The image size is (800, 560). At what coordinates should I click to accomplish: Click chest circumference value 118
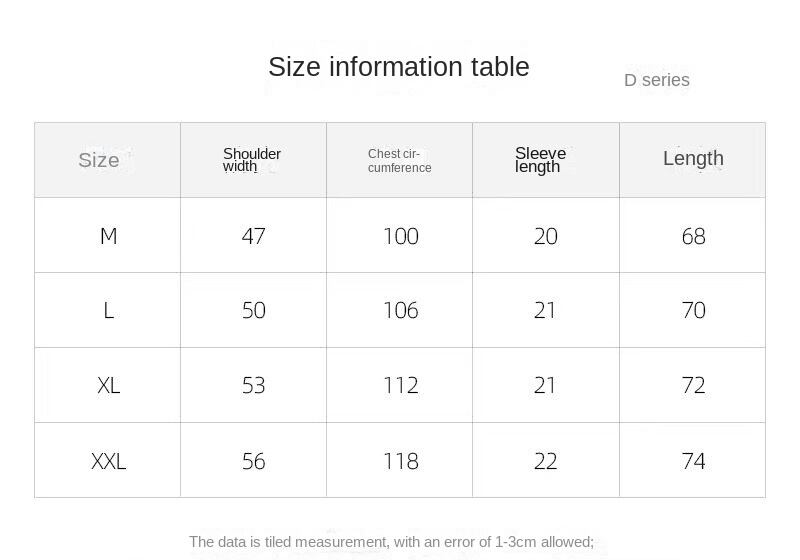pyautogui.click(x=400, y=461)
